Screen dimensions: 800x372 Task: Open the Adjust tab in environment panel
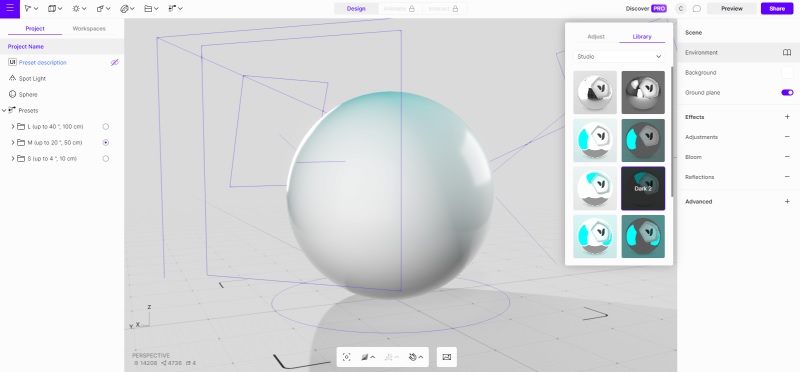[596, 37]
